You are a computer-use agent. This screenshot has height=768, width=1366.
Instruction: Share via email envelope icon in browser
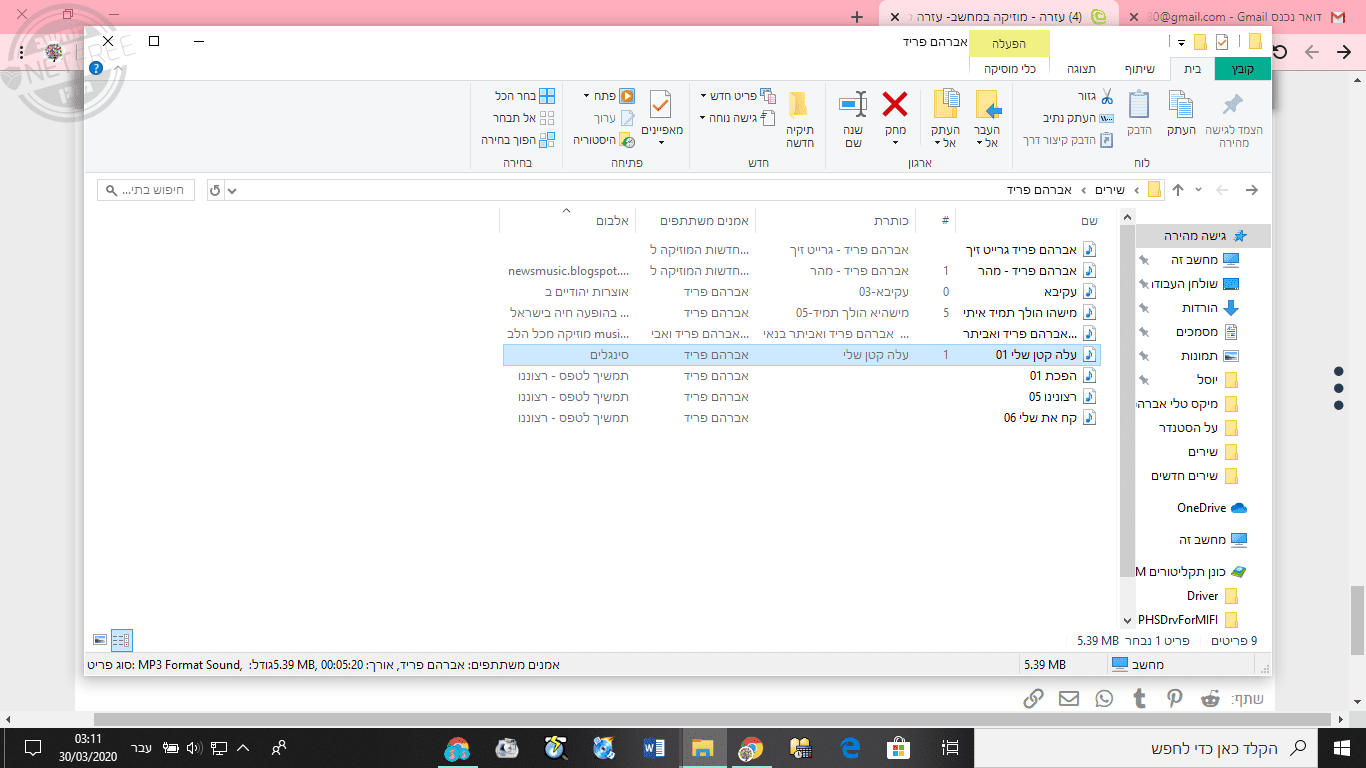(1069, 699)
